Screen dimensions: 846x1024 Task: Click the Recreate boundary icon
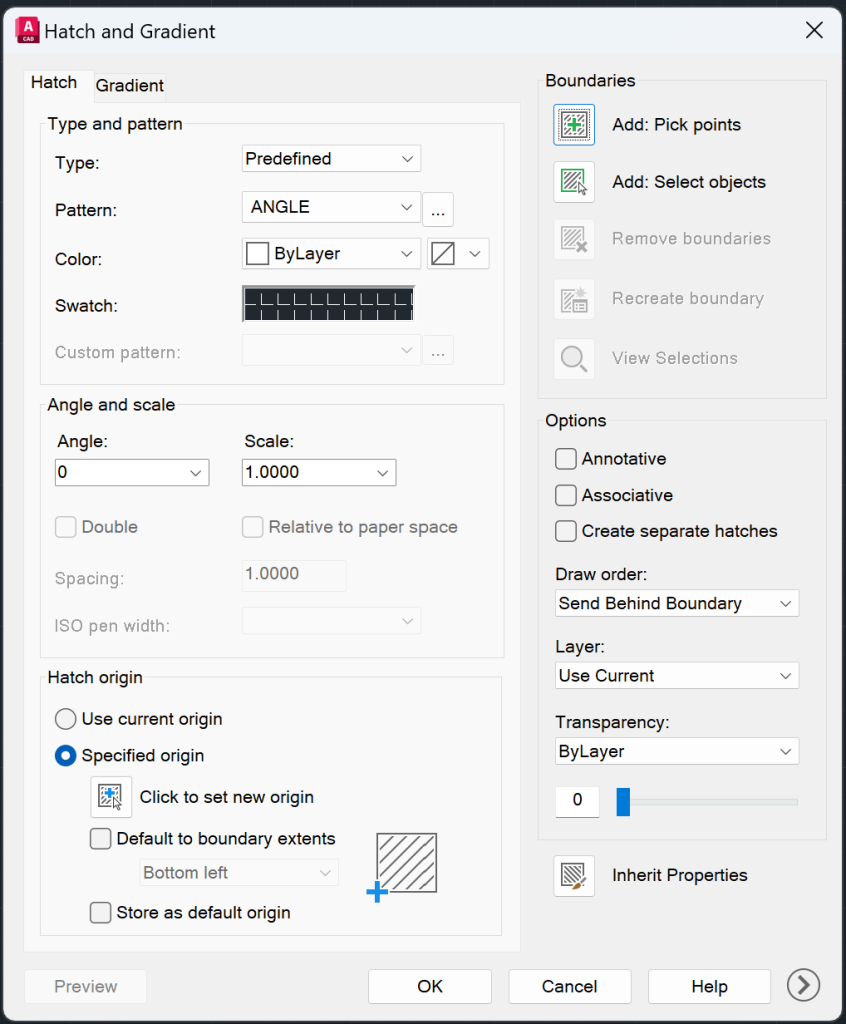point(573,298)
